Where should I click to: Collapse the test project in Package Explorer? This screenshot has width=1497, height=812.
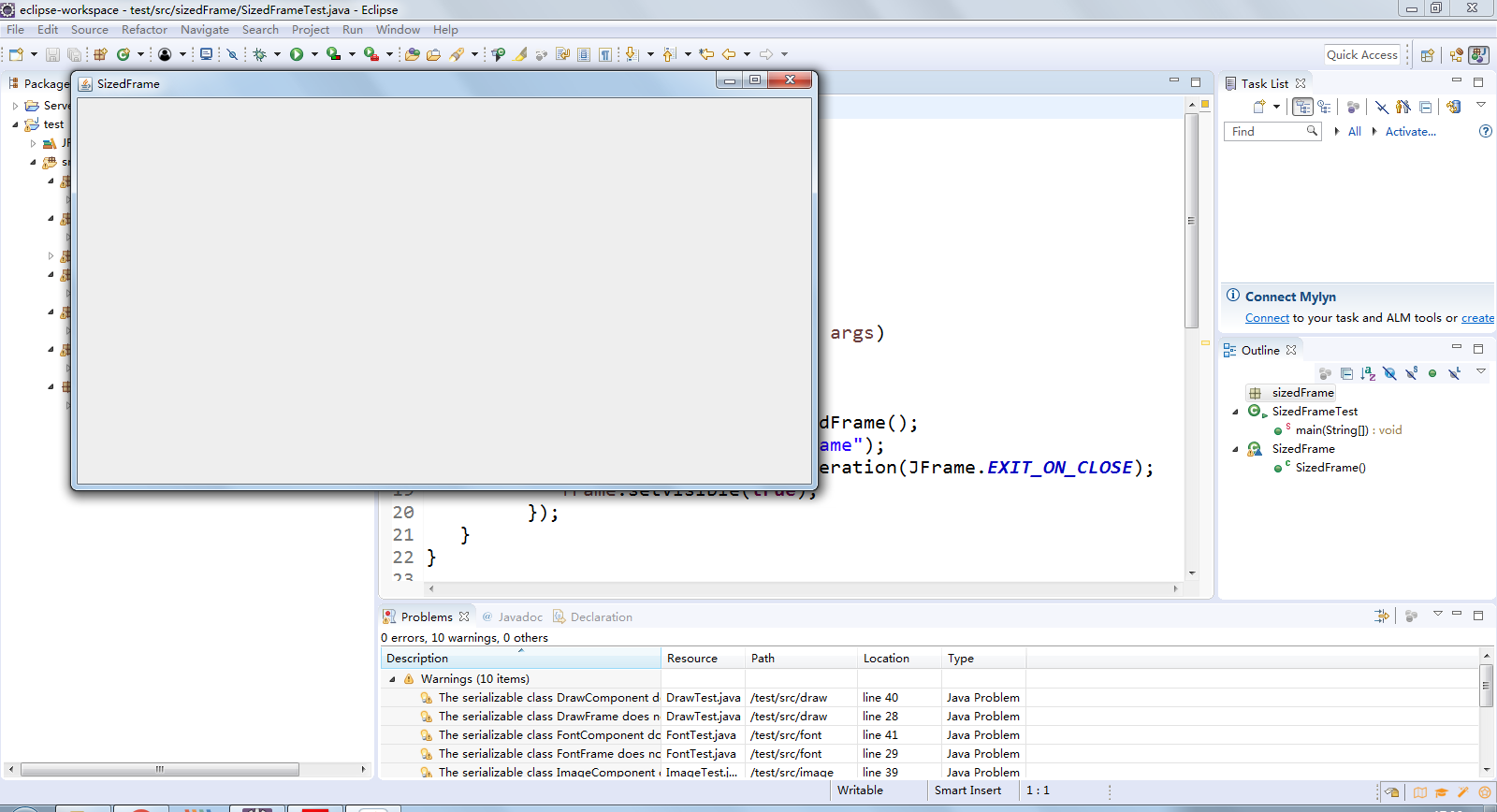15,124
